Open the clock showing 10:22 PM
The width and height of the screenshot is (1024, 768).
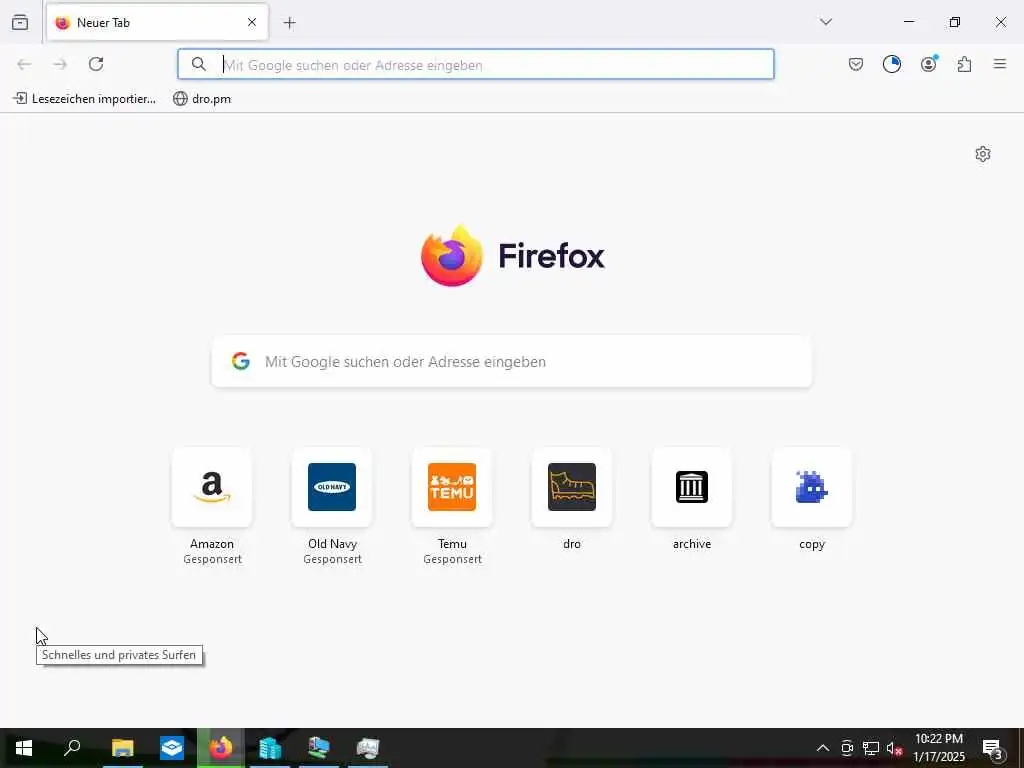[x=938, y=748]
